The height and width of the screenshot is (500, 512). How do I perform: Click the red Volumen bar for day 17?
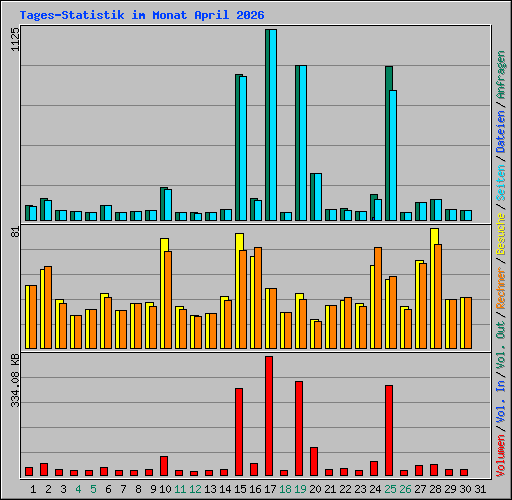tap(269, 416)
